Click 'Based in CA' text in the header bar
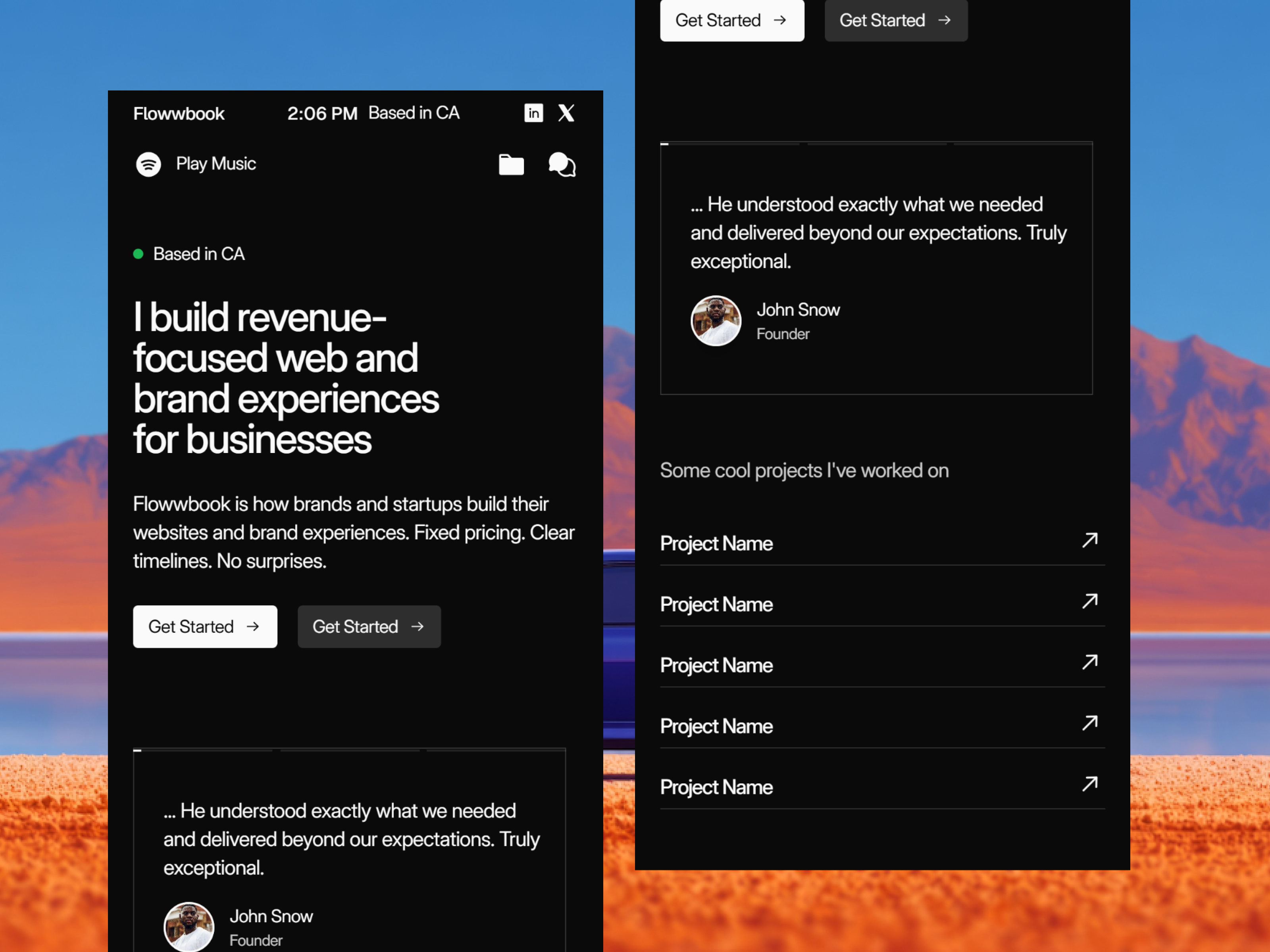 (414, 113)
